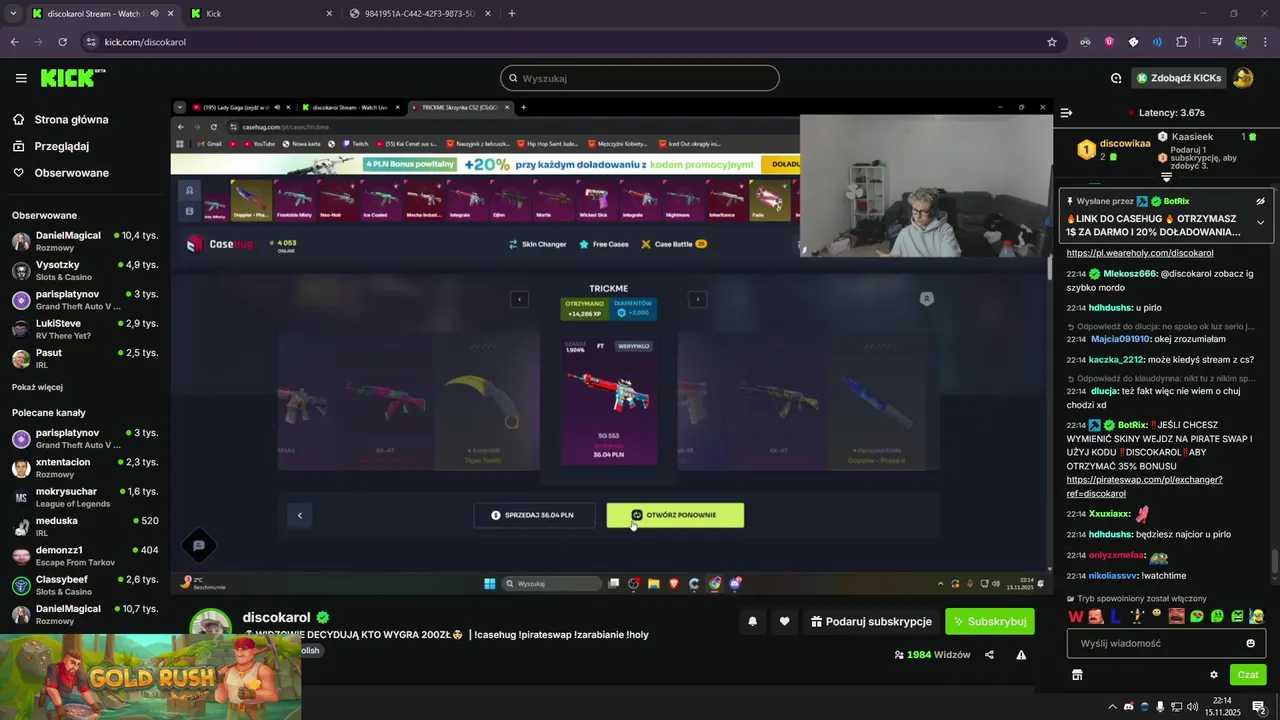The width and height of the screenshot is (1280, 720).
Task: Collapse the chat panel with the arrow icon
Action: coord(1066,113)
